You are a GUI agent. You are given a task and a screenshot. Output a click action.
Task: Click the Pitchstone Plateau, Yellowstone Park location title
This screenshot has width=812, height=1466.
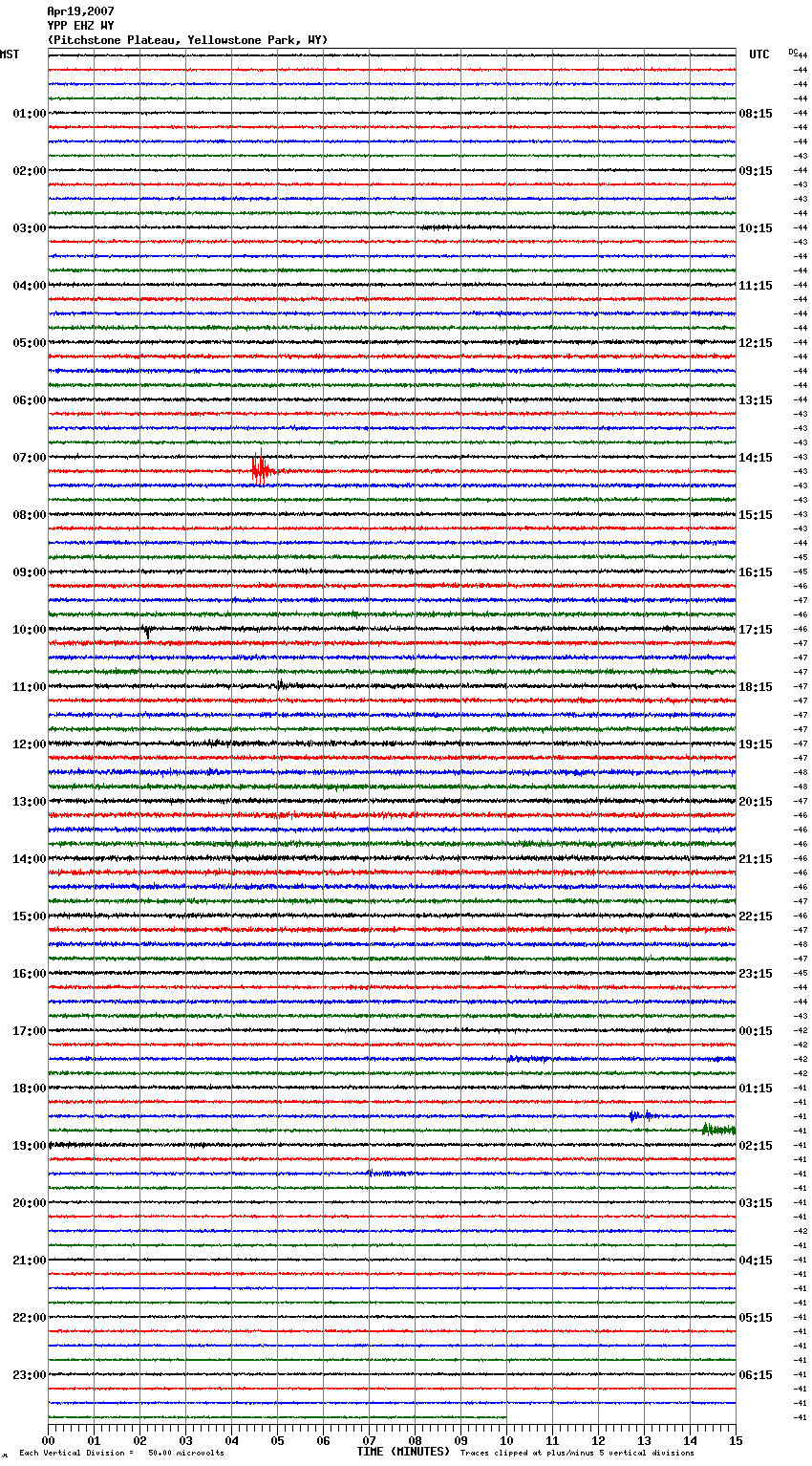coord(187,40)
